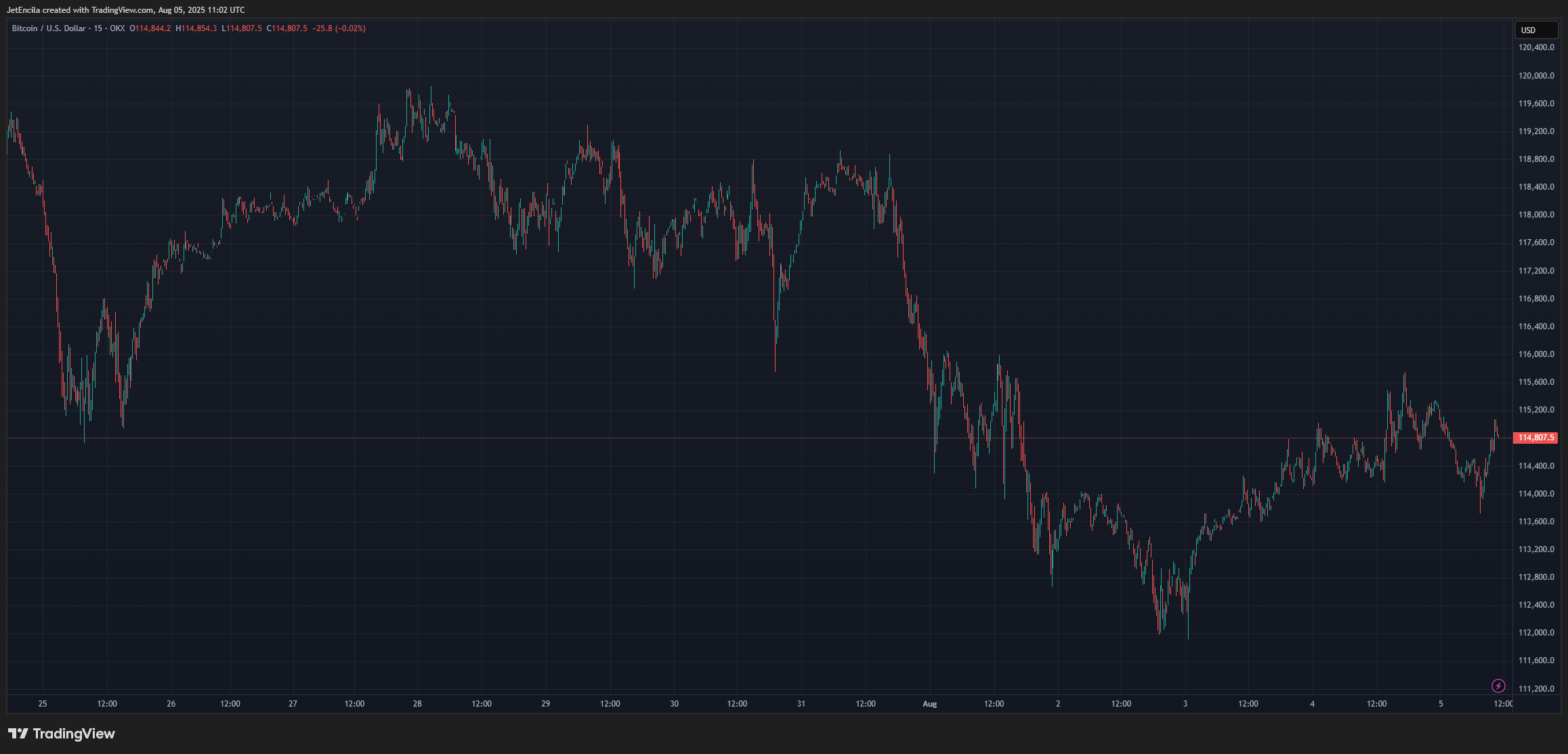Screen dimensions: 1568x754
Task: Click the 112,000.0 price axis label
Action: pos(1536,633)
